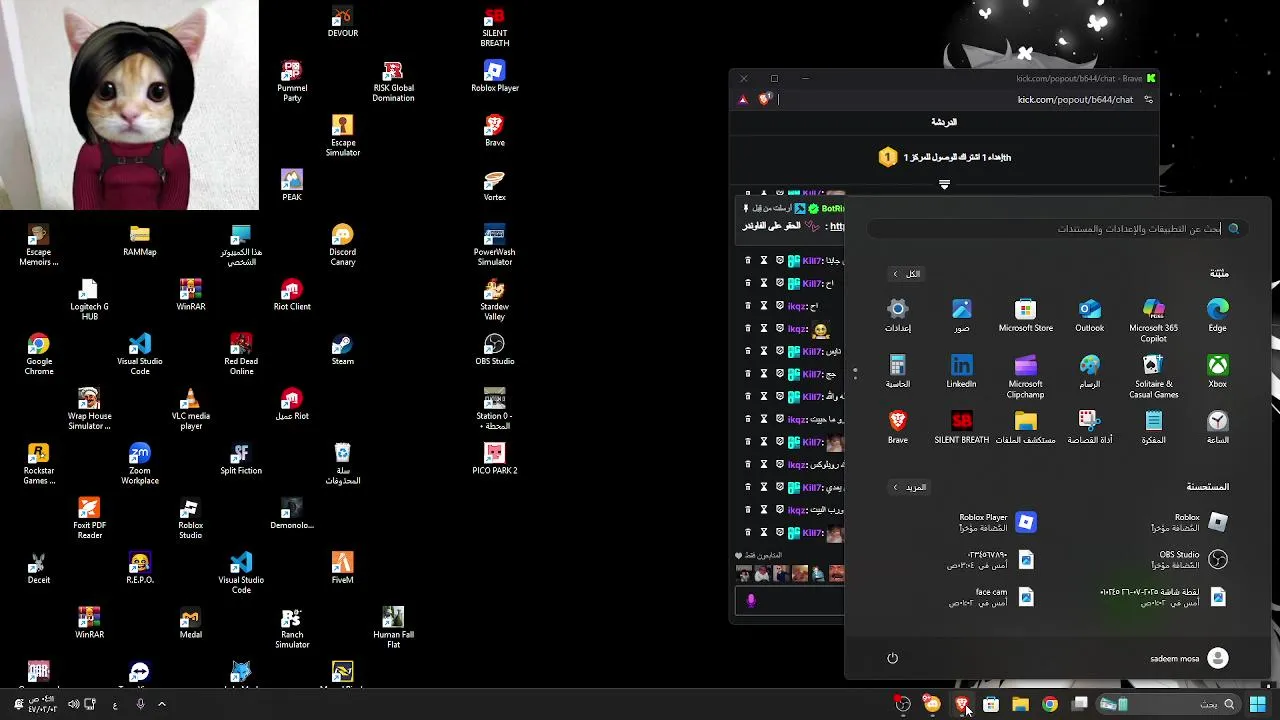Open Xbox pinned app

click(x=1217, y=372)
